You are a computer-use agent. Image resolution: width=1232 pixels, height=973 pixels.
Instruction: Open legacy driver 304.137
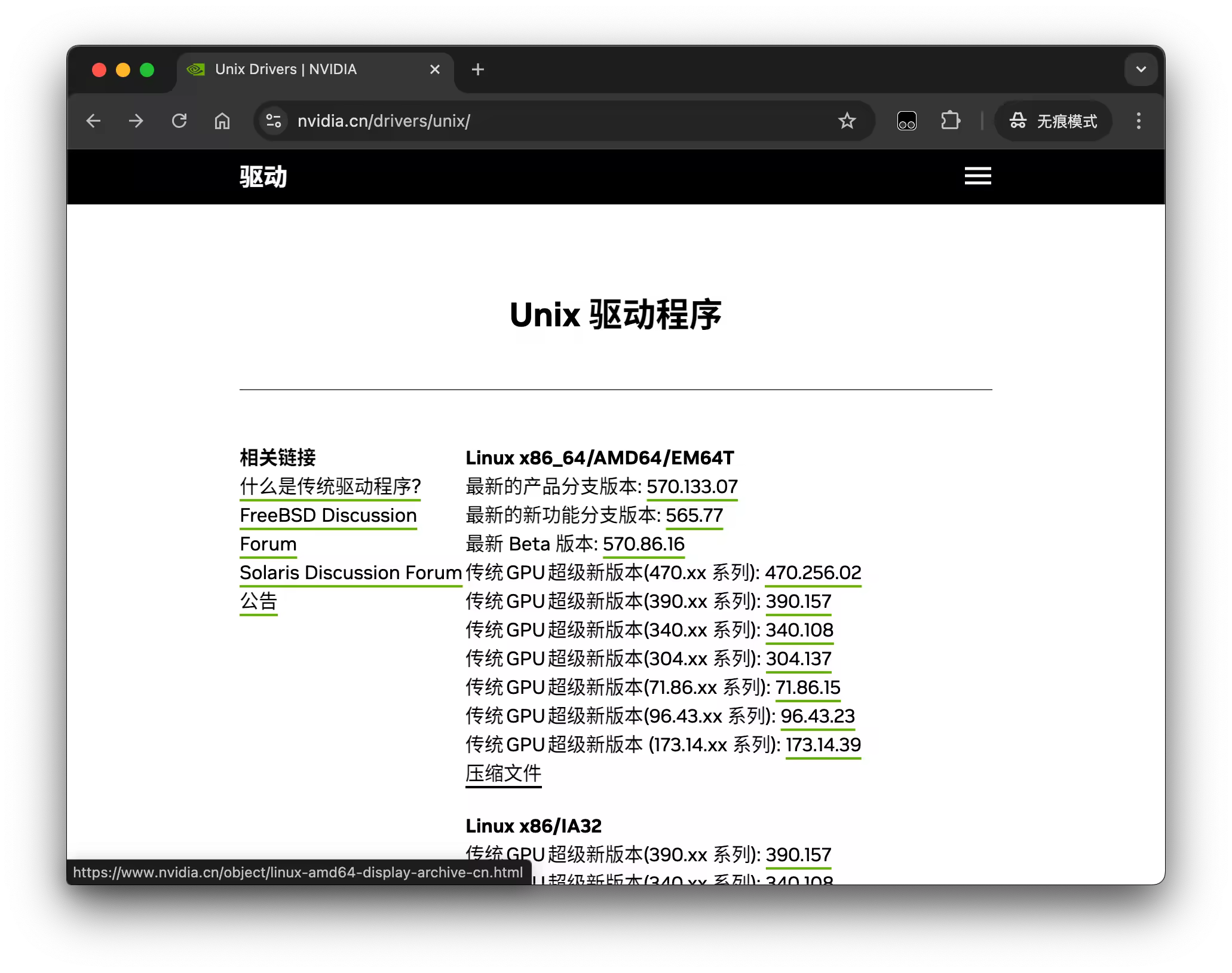[798, 659]
